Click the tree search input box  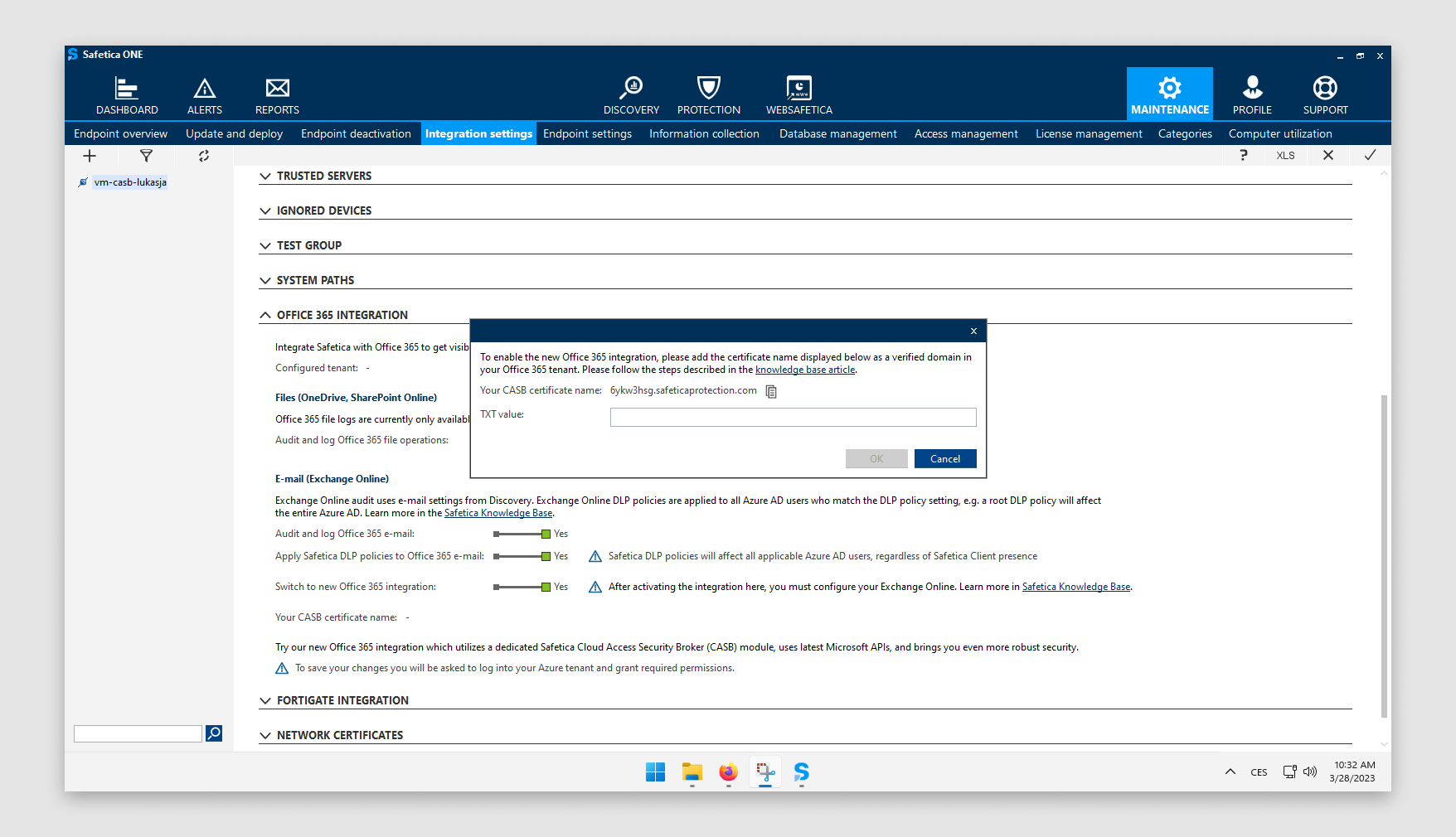tap(138, 733)
